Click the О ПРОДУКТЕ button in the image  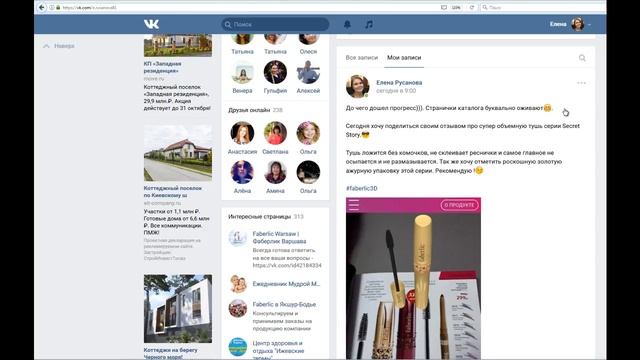pos(459,205)
